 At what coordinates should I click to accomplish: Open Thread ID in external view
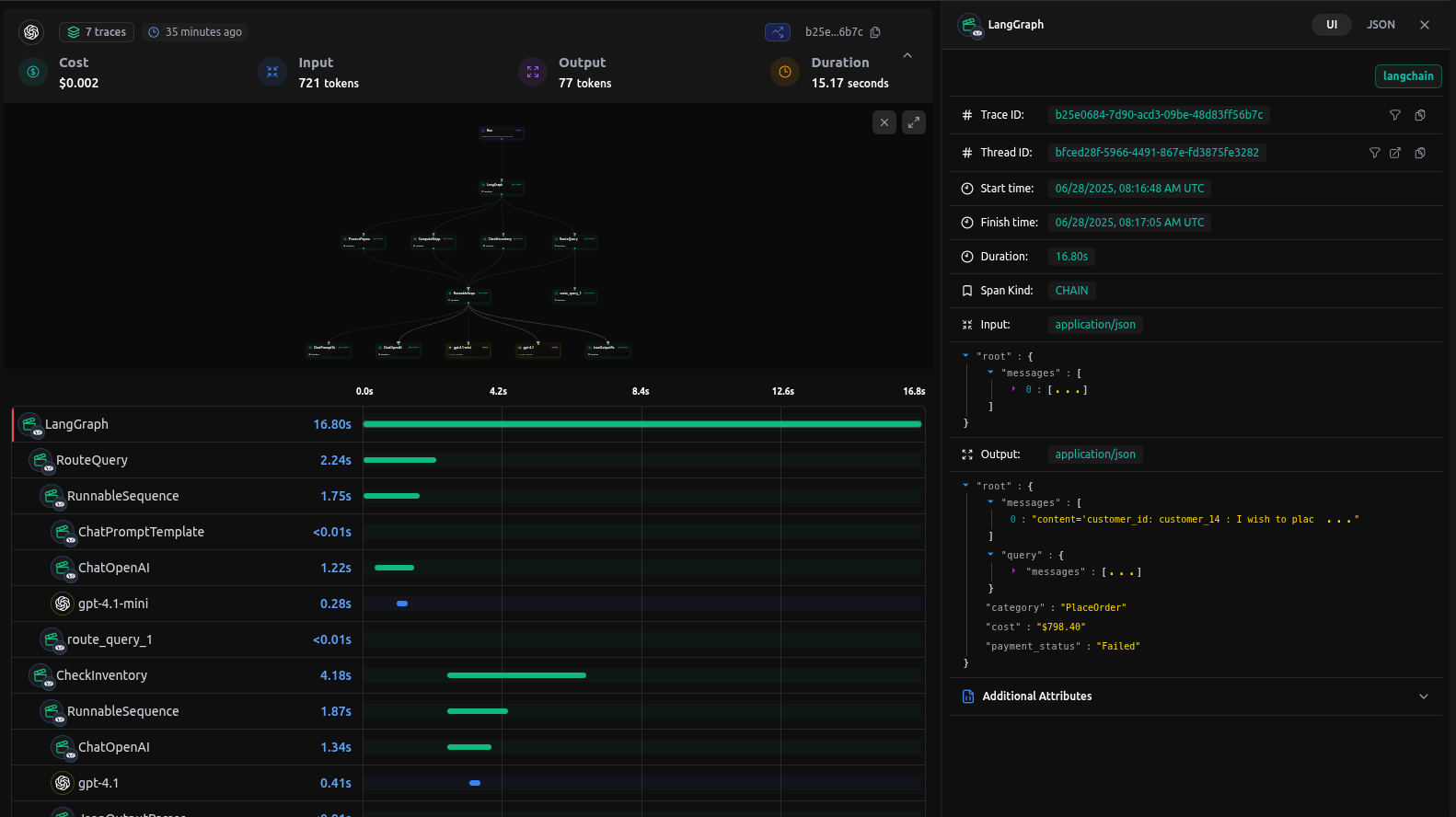pyautogui.click(x=1395, y=153)
